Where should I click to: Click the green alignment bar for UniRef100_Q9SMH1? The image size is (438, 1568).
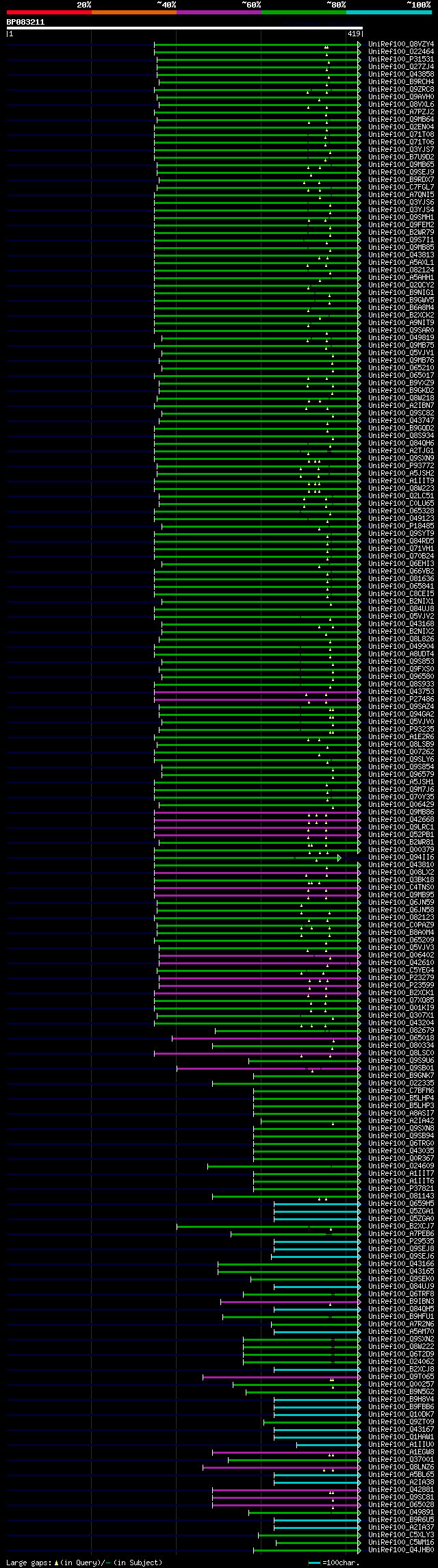[x=256, y=218]
